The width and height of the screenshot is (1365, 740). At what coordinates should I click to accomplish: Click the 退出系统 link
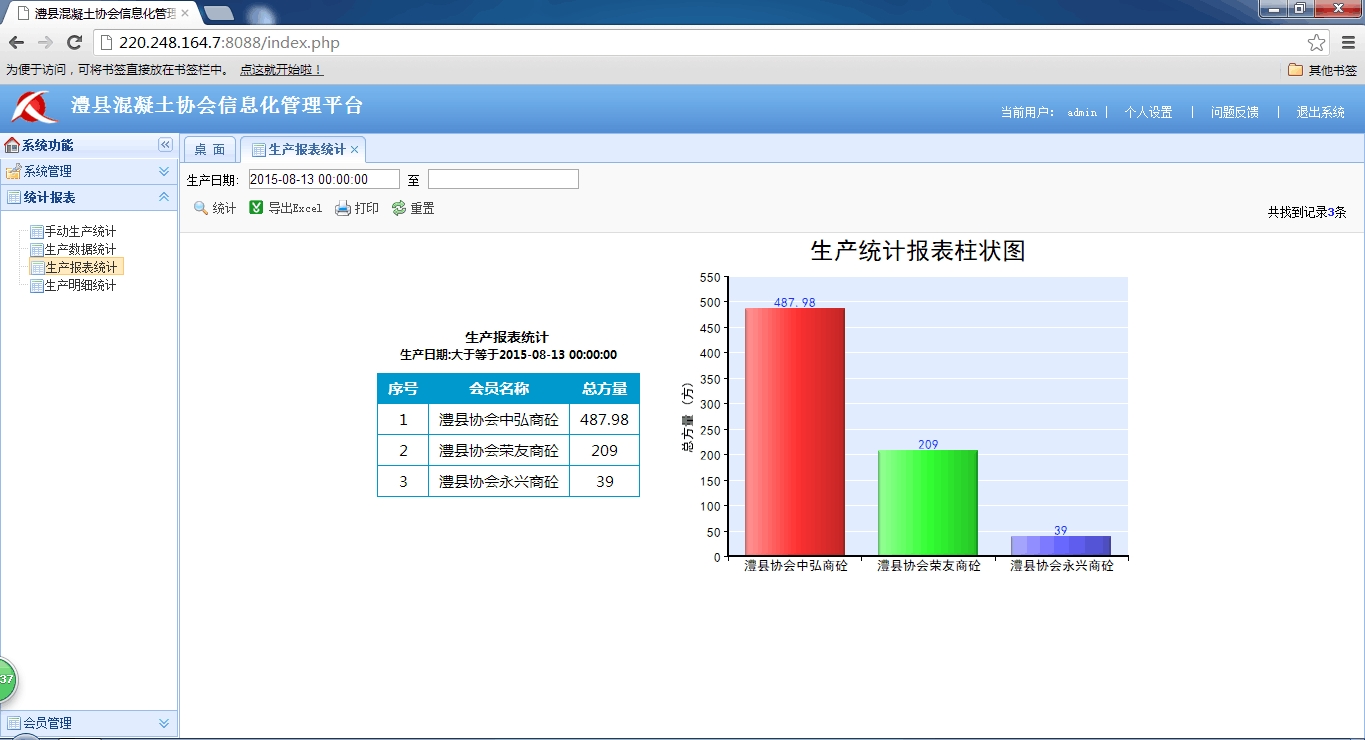tap(1320, 112)
